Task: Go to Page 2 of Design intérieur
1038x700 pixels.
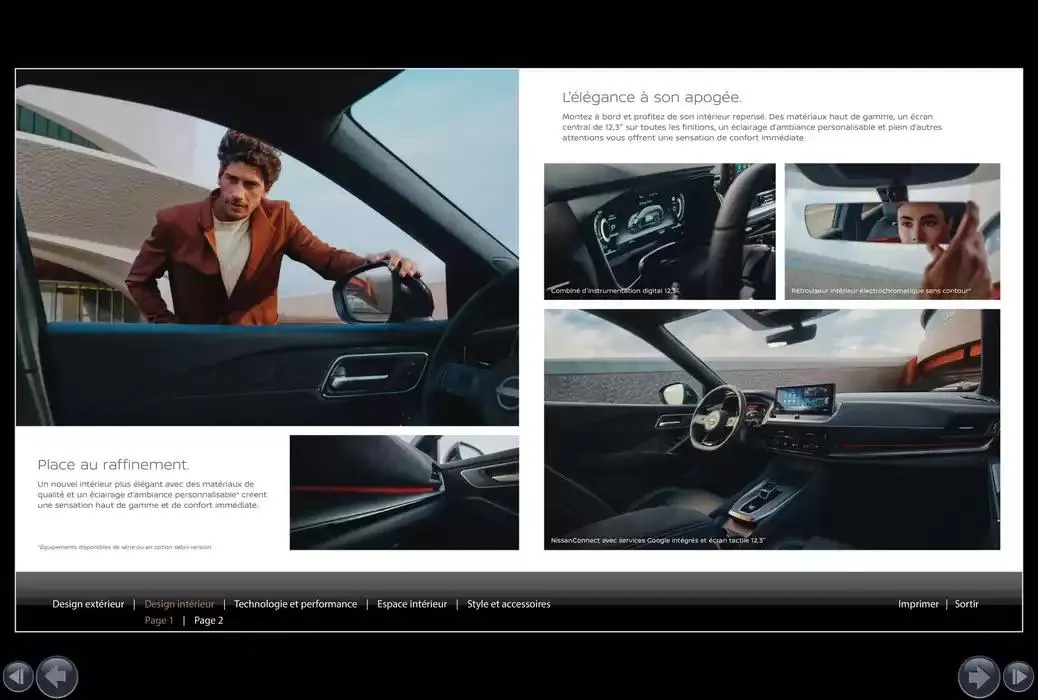Action: click(208, 619)
